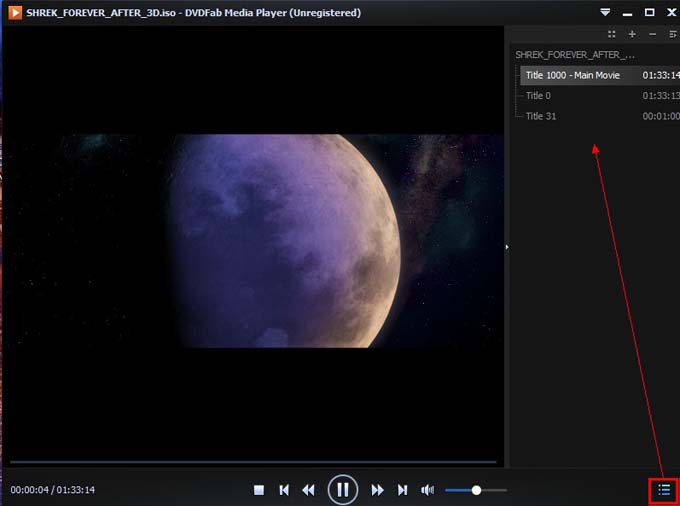Select Title 31 in the playlist
The width and height of the screenshot is (680, 506).
coord(600,116)
